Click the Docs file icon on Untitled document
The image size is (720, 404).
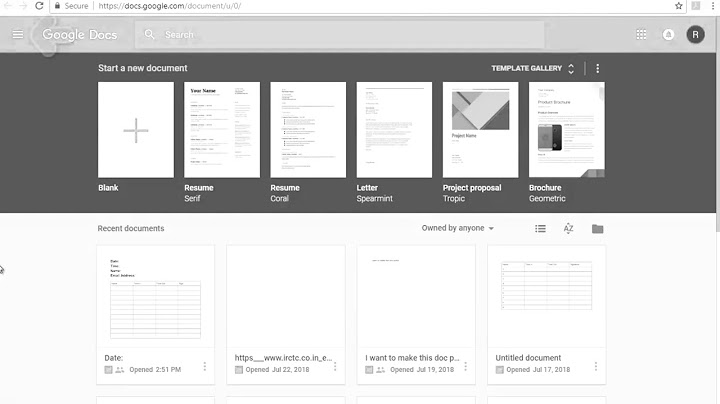click(x=500, y=370)
